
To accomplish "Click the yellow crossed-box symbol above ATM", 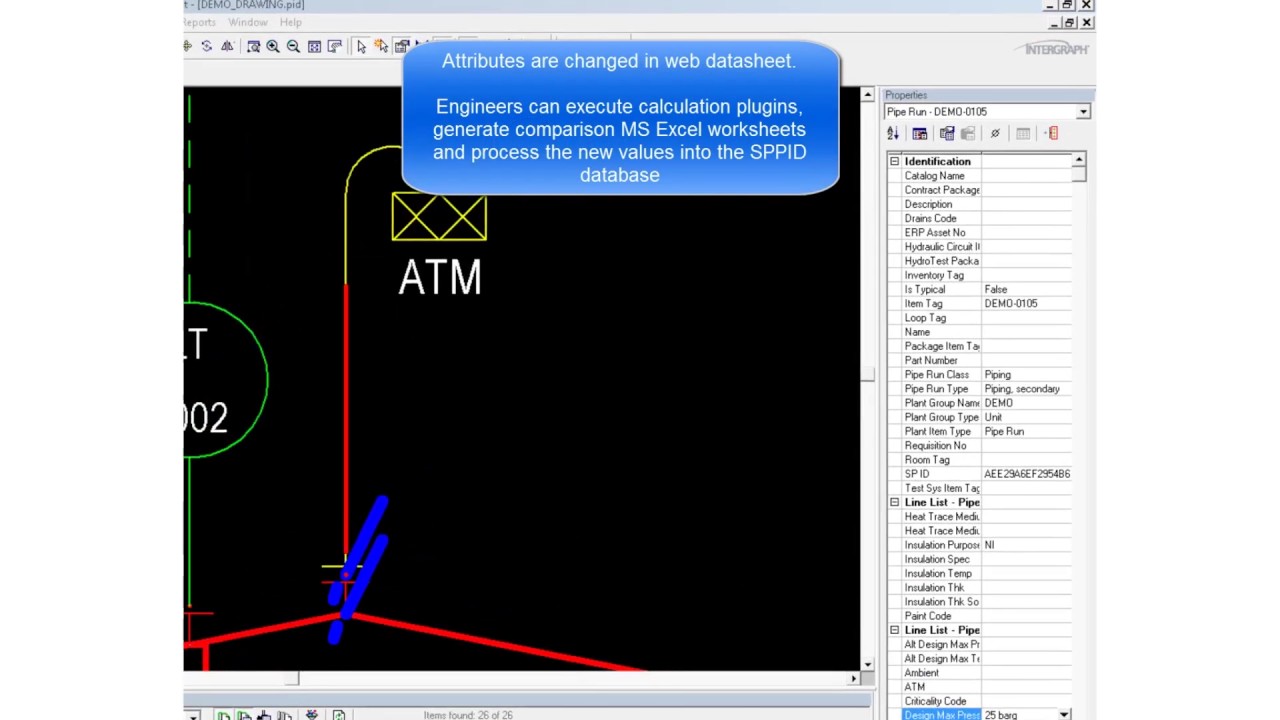I will click(x=439, y=217).
